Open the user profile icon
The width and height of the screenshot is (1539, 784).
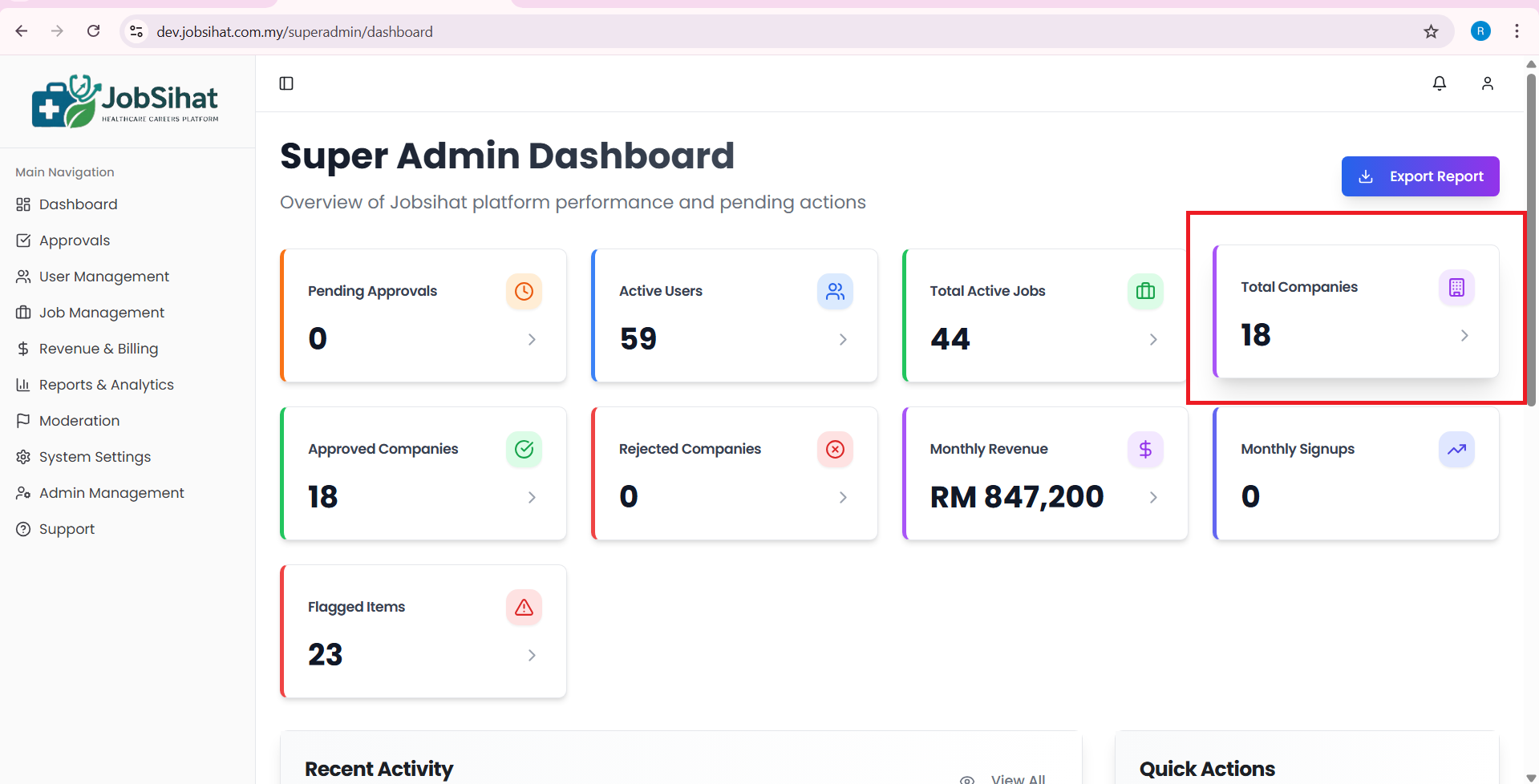pyautogui.click(x=1488, y=83)
